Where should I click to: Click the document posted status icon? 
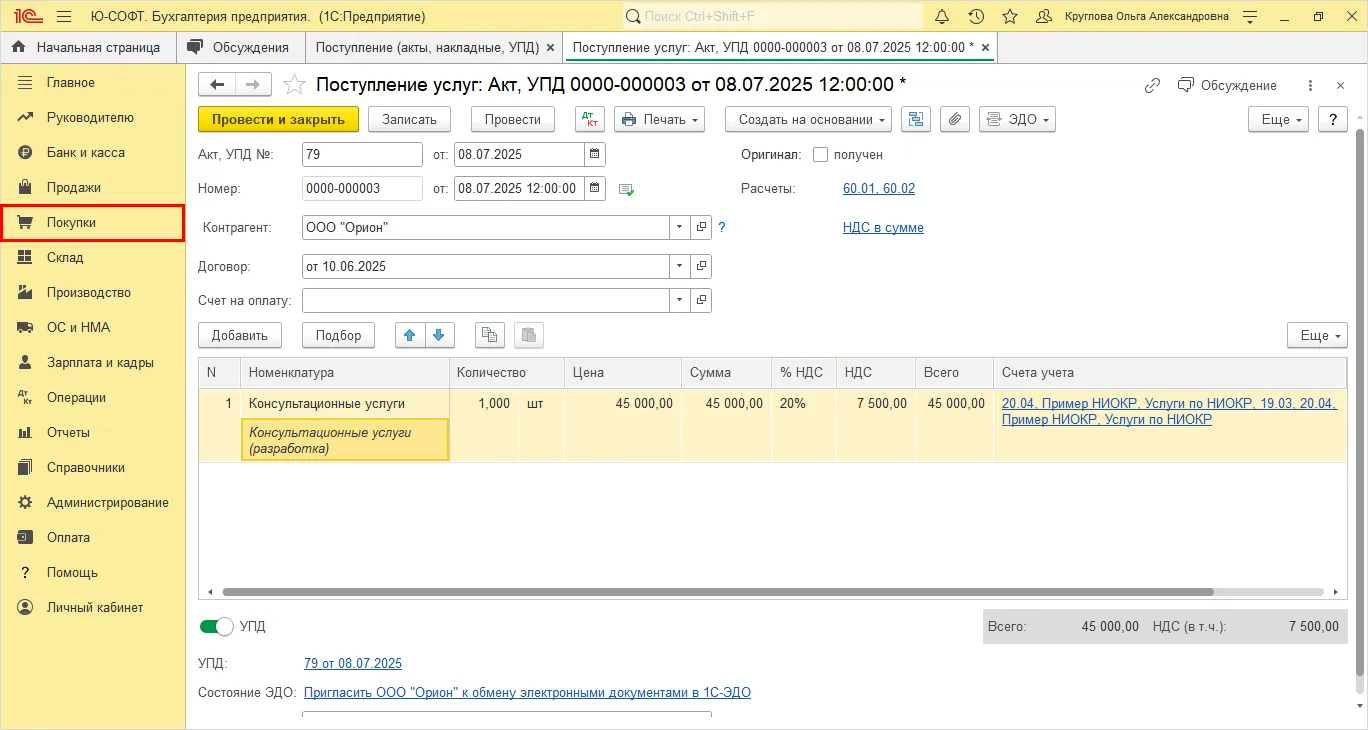627,189
